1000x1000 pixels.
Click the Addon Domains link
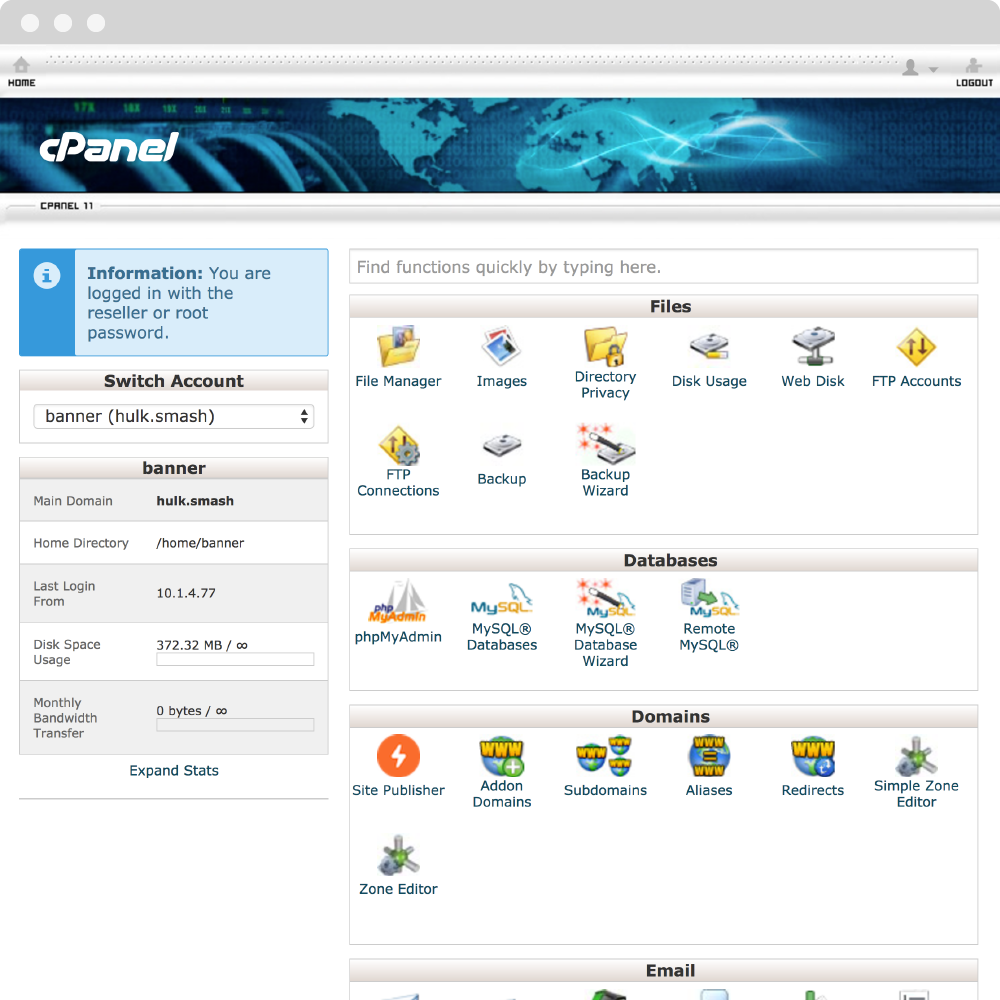pyautogui.click(x=502, y=794)
